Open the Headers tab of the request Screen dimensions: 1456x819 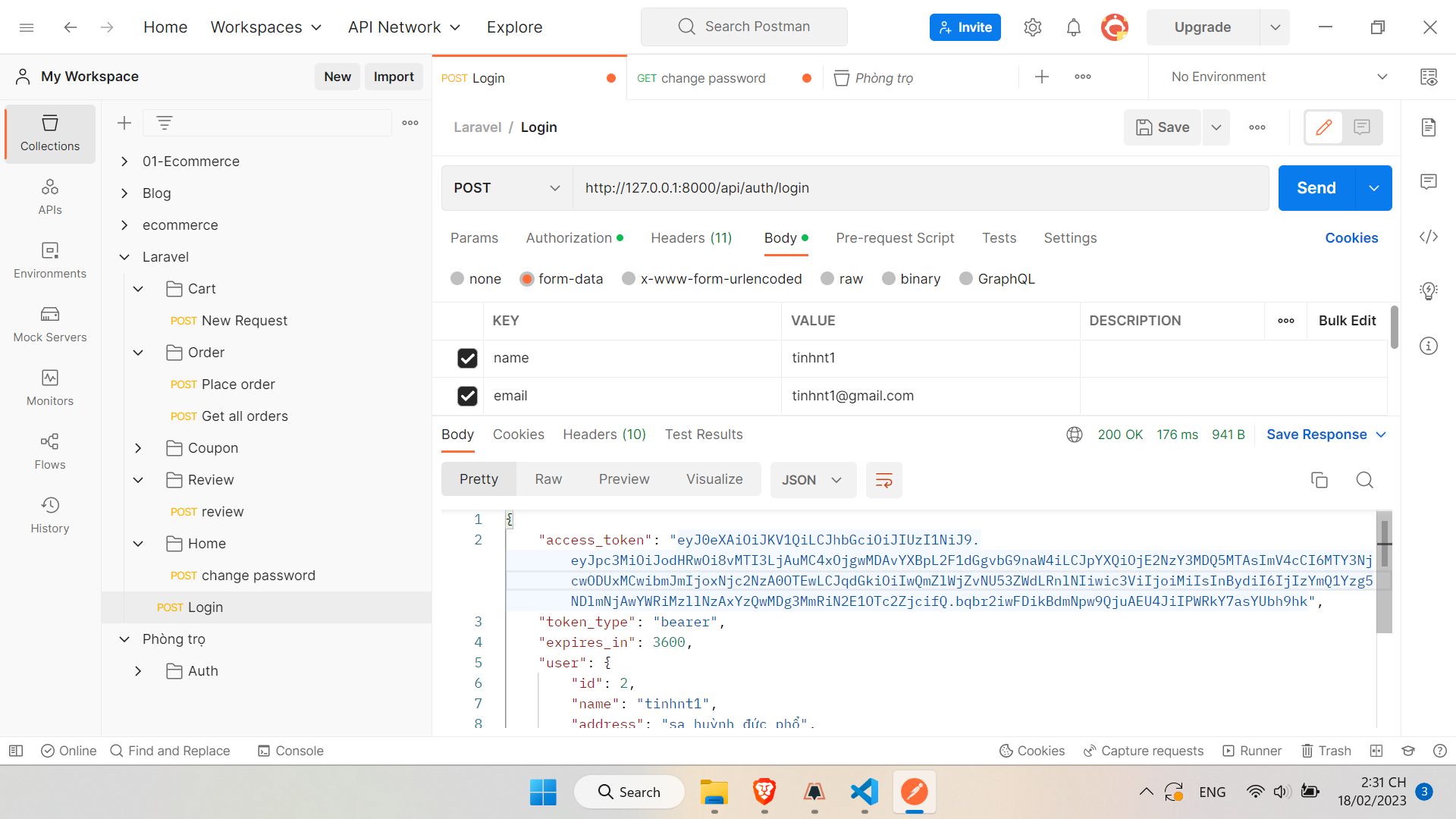pos(691,238)
